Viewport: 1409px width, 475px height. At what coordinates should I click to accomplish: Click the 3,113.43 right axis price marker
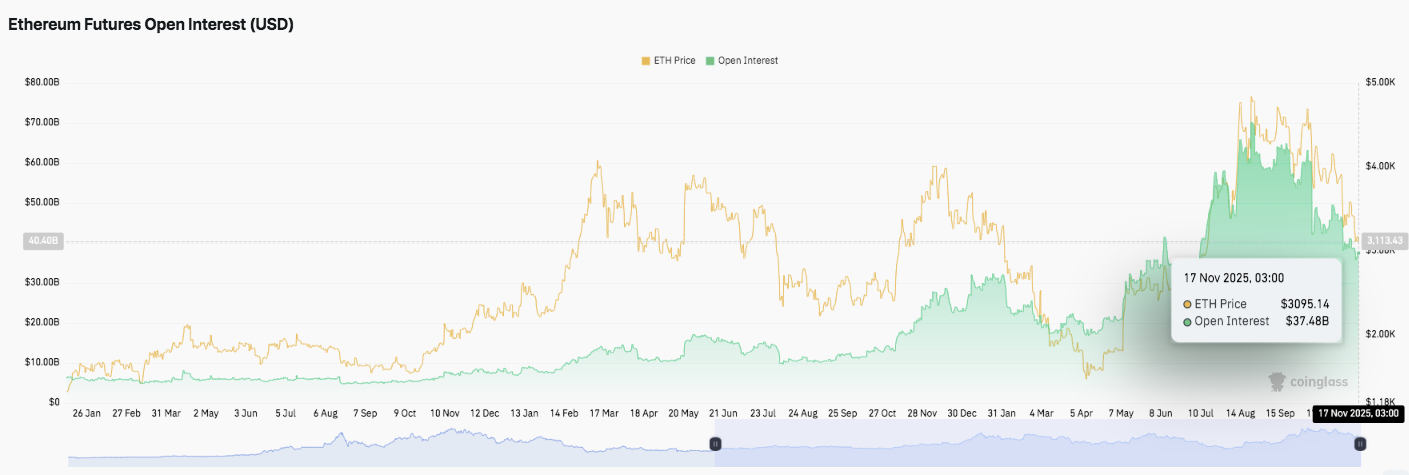coord(1384,241)
